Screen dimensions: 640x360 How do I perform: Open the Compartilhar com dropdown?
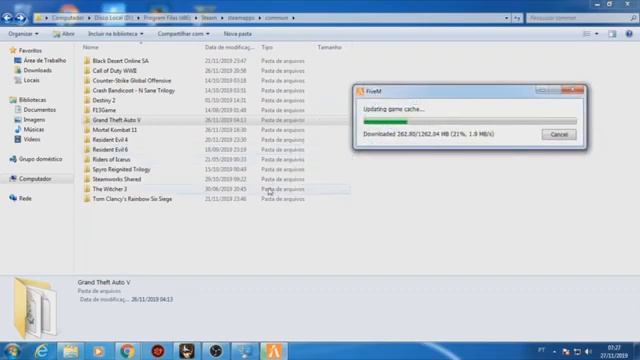coord(183,34)
